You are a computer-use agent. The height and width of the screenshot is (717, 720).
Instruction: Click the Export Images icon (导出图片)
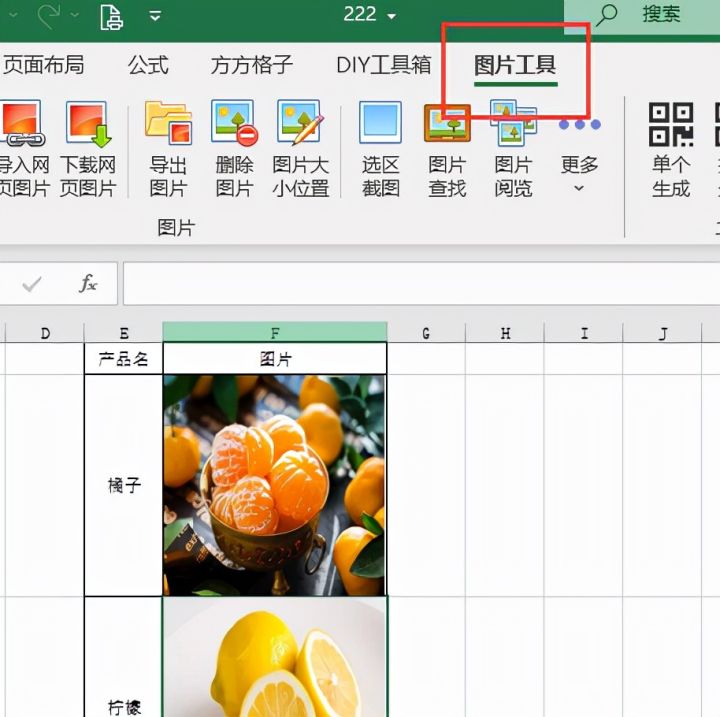pyautogui.click(x=168, y=123)
